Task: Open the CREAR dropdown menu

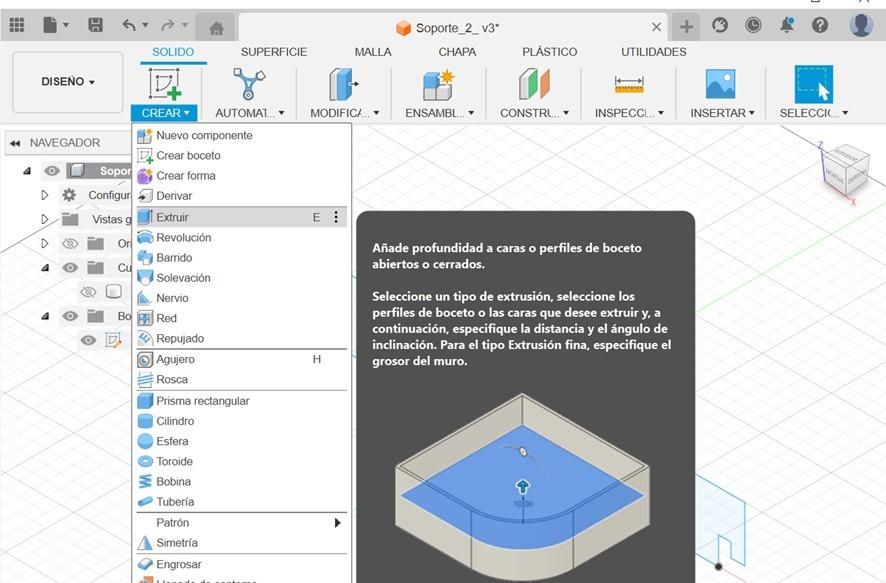Action: pyautogui.click(x=164, y=113)
